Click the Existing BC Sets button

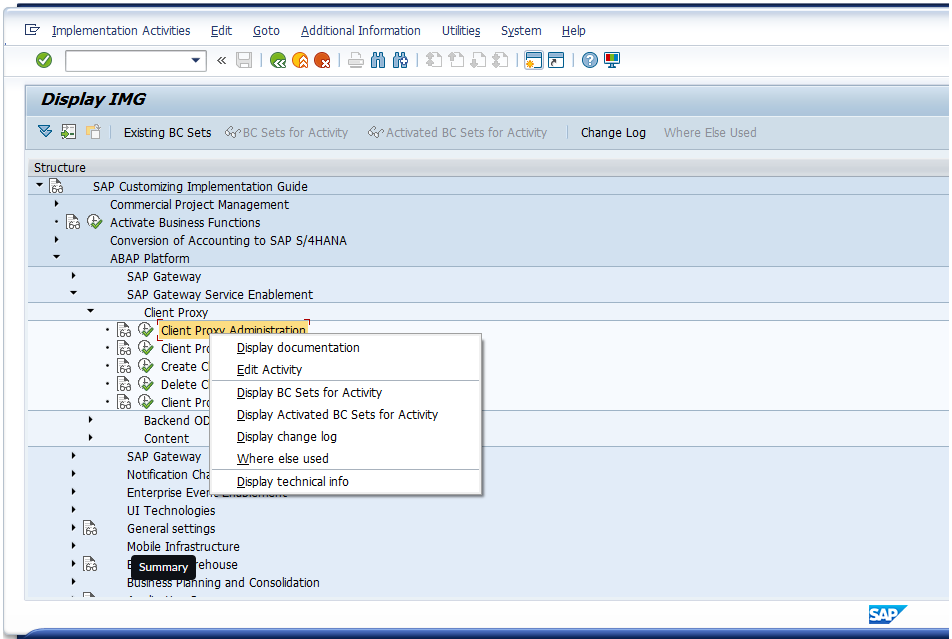point(168,132)
